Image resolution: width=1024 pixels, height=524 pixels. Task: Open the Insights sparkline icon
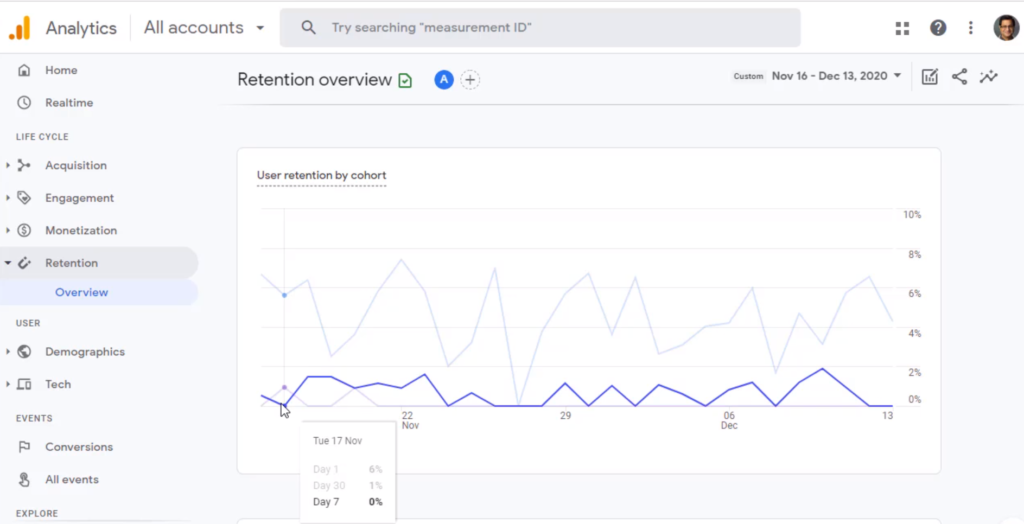(x=989, y=76)
